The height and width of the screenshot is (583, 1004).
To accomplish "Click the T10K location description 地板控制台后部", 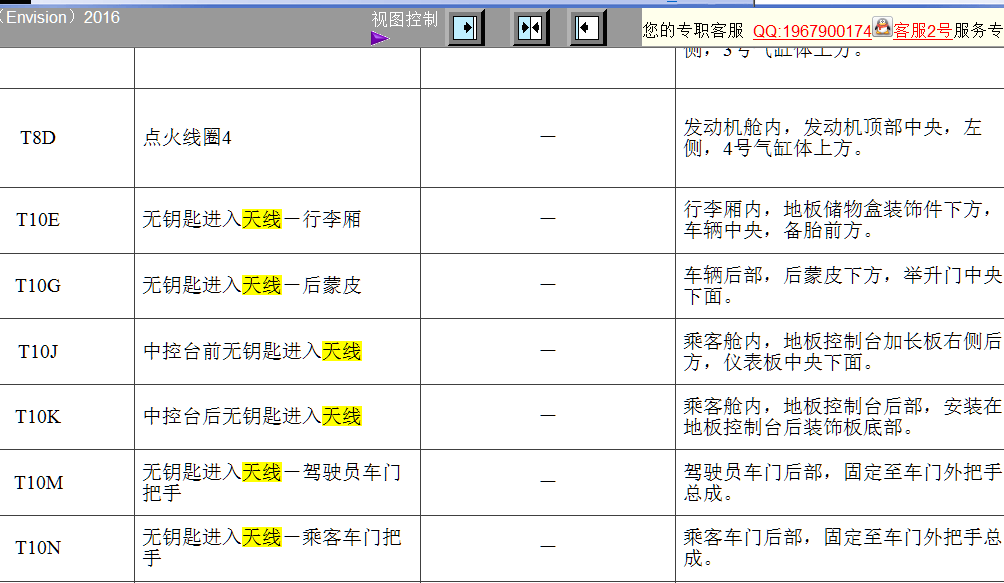I will 842,417.
